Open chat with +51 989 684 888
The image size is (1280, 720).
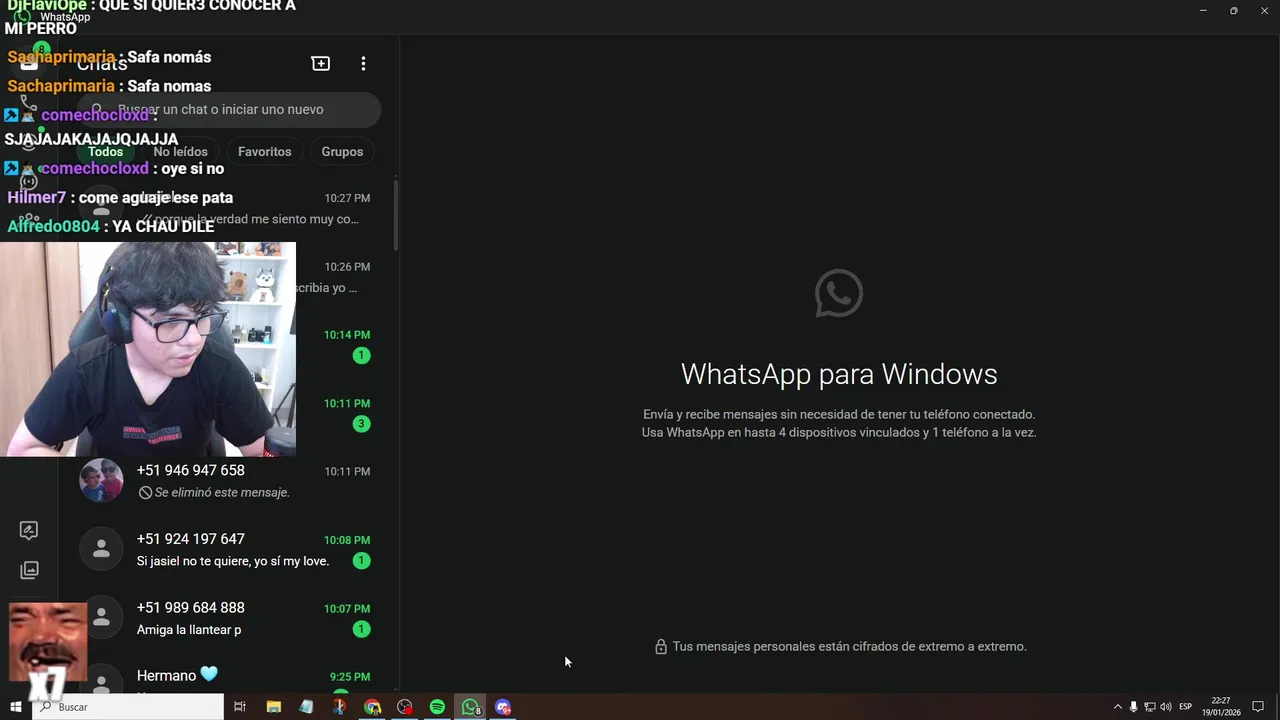click(x=228, y=618)
